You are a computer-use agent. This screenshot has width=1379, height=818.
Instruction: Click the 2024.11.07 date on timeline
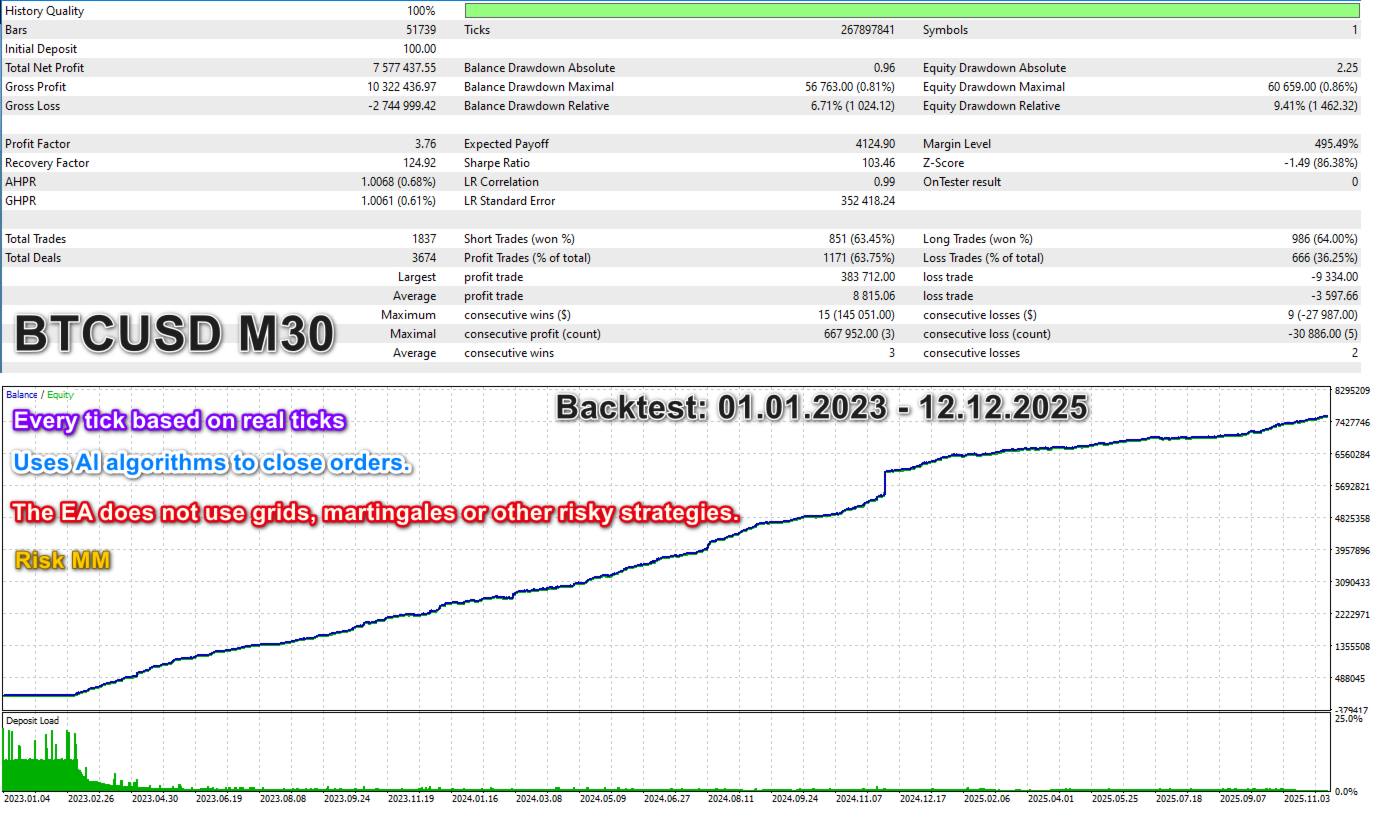click(x=861, y=799)
